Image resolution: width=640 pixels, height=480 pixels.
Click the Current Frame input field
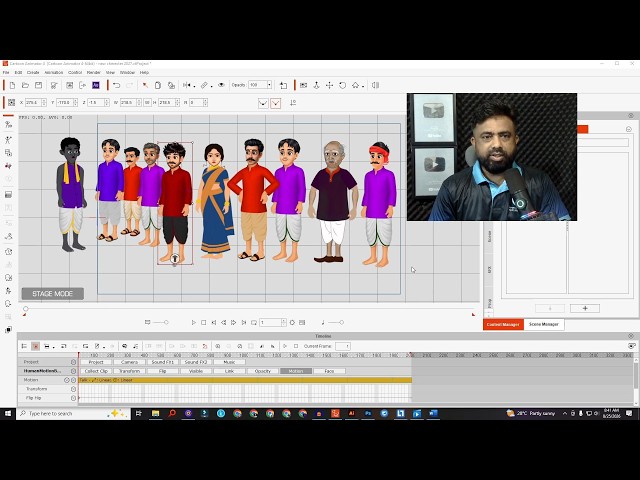click(343, 346)
